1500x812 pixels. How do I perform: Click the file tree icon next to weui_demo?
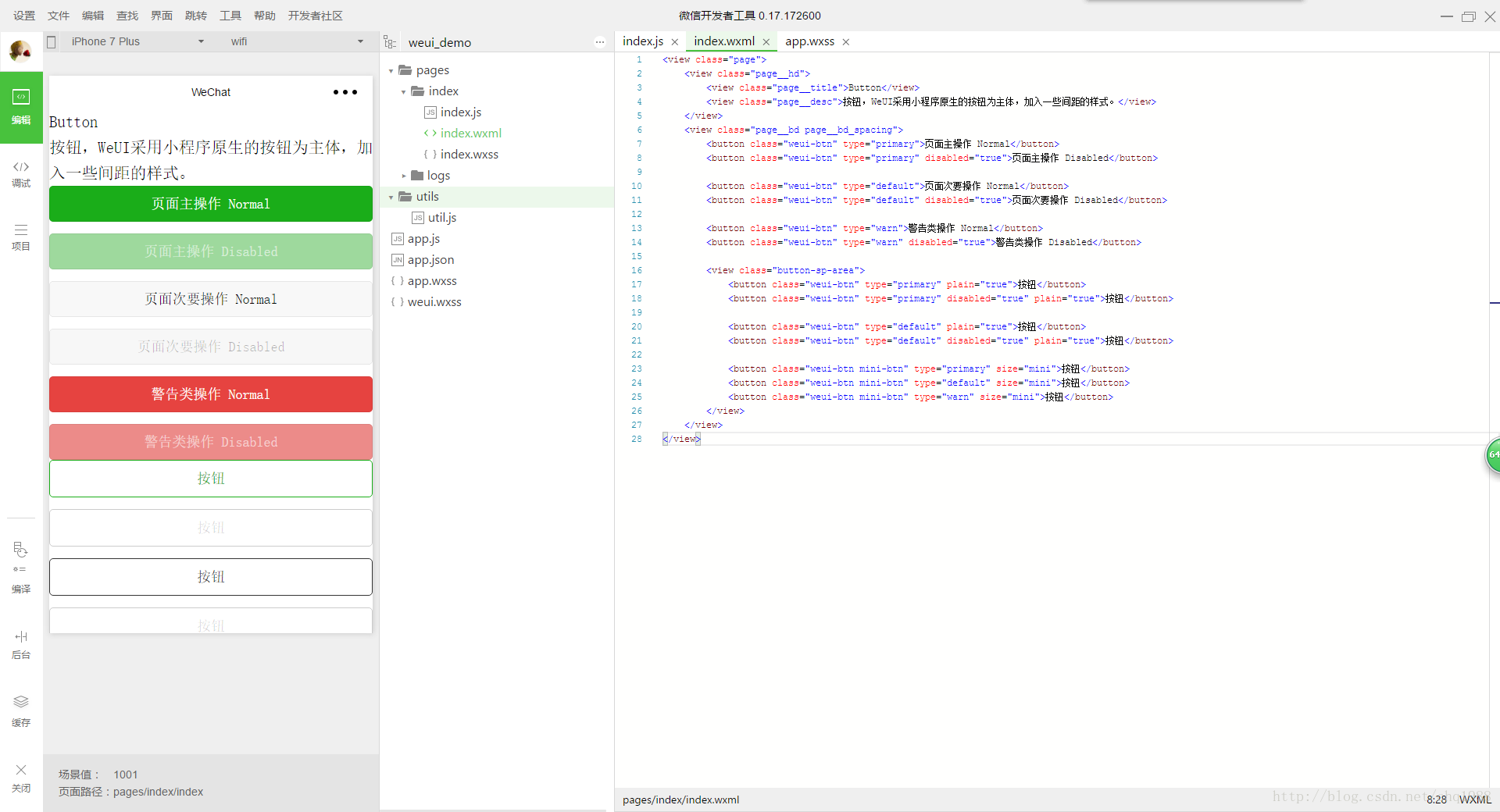pyautogui.click(x=390, y=42)
